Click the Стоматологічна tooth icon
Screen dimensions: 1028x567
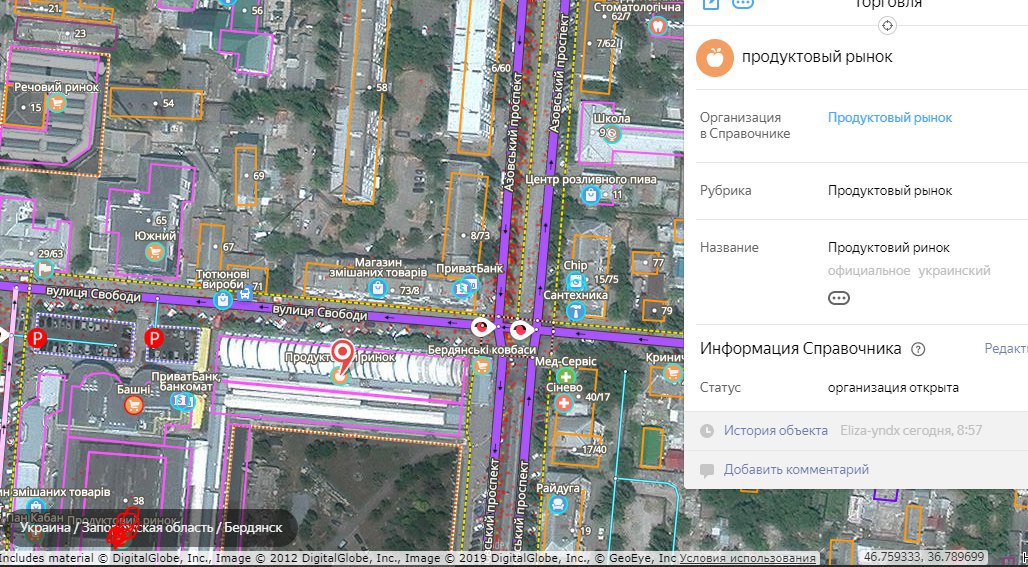coord(657,26)
